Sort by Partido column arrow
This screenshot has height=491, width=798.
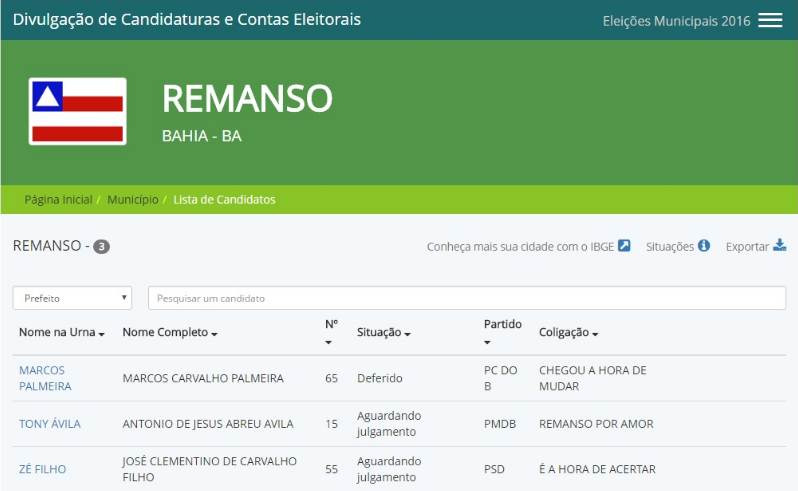coord(488,343)
